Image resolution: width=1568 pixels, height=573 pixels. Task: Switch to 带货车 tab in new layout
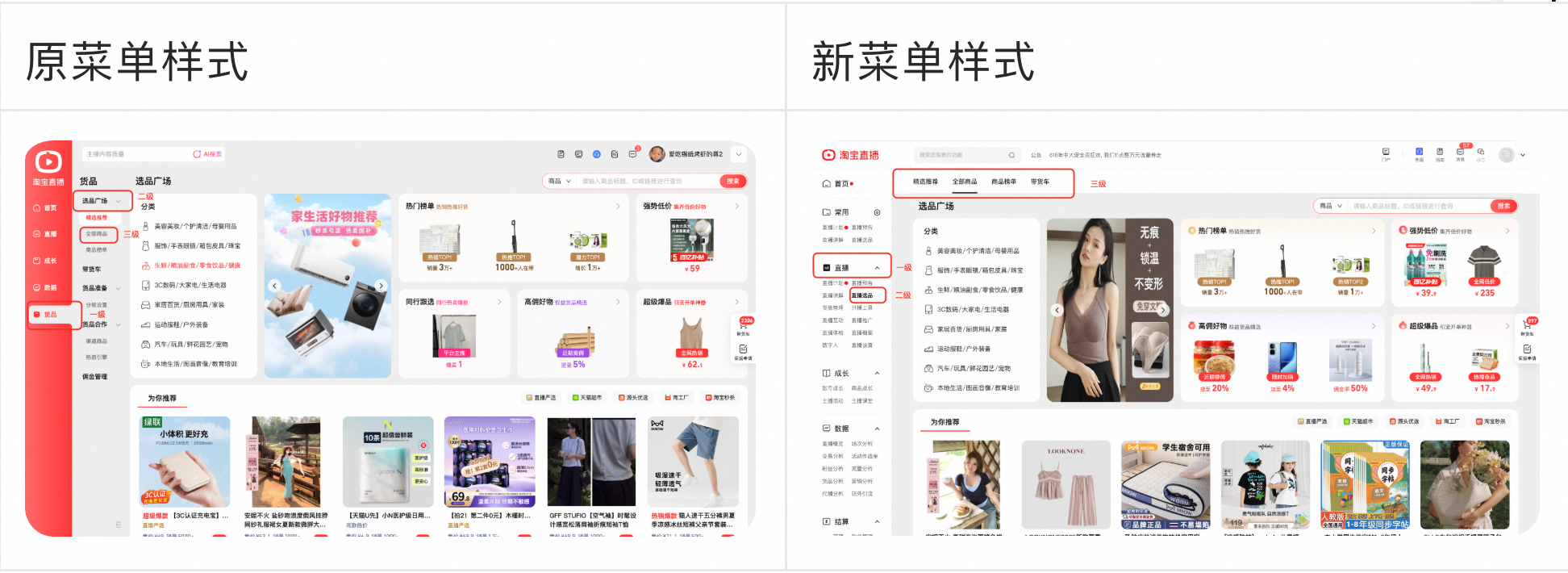1040,182
